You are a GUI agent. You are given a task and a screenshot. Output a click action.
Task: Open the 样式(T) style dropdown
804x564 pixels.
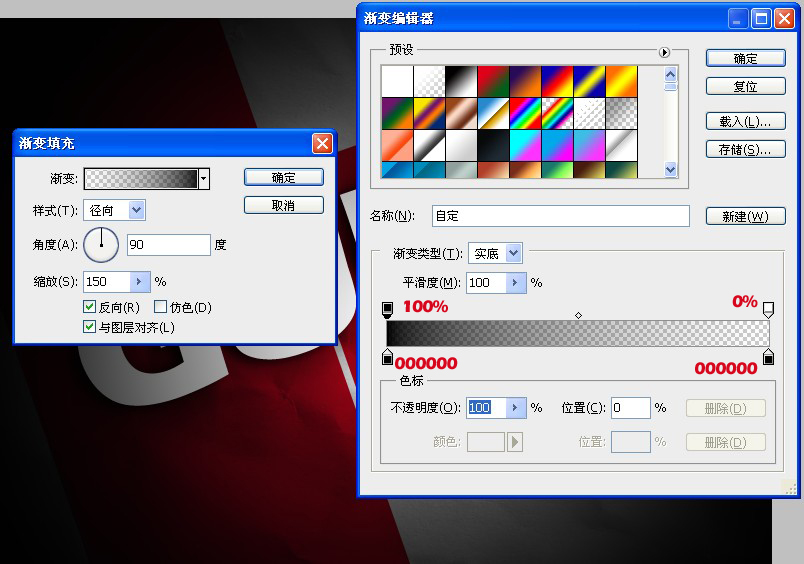pyautogui.click(x=136, y=210)
